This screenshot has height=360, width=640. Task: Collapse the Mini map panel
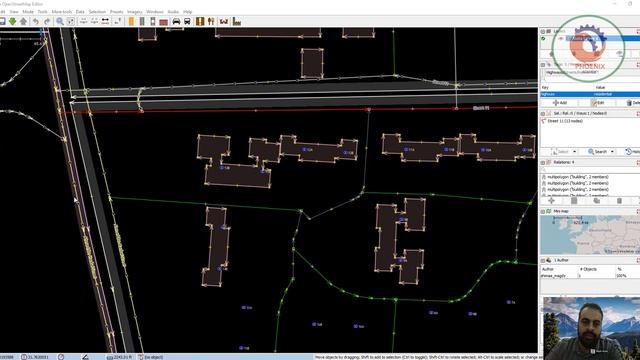pos(543,211)
